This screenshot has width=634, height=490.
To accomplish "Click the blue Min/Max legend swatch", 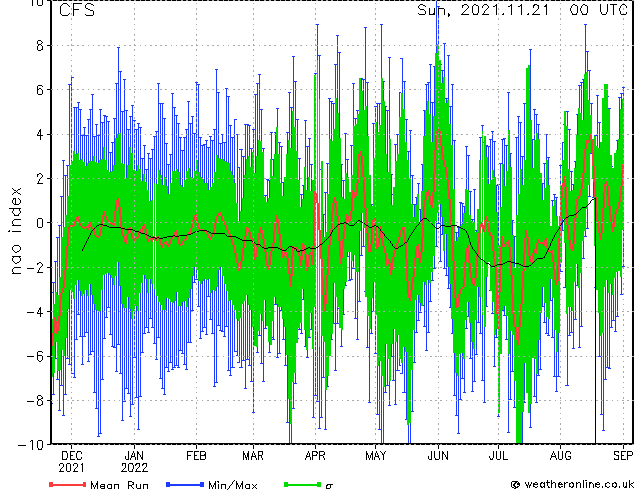I will coord(185,484).
